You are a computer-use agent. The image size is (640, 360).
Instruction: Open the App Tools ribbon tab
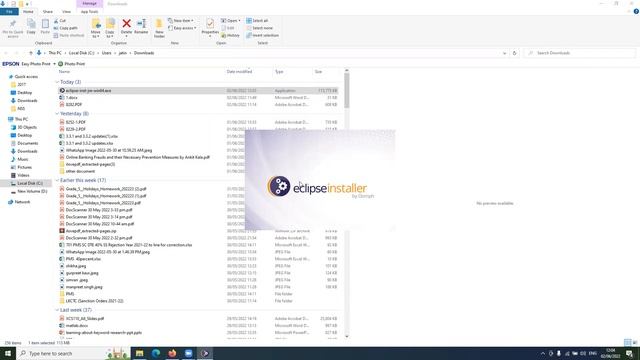point(89,11)
